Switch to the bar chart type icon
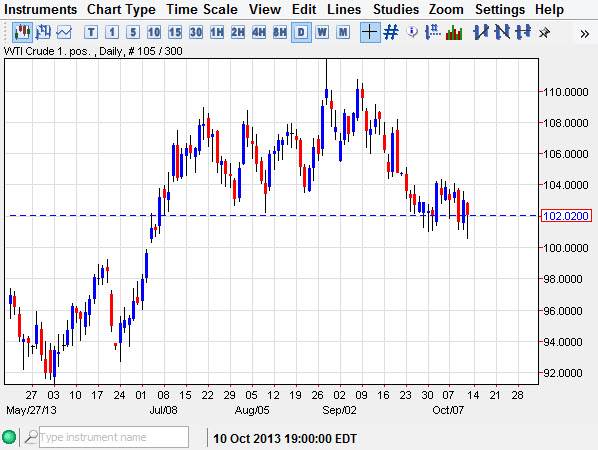 point(43,32)
